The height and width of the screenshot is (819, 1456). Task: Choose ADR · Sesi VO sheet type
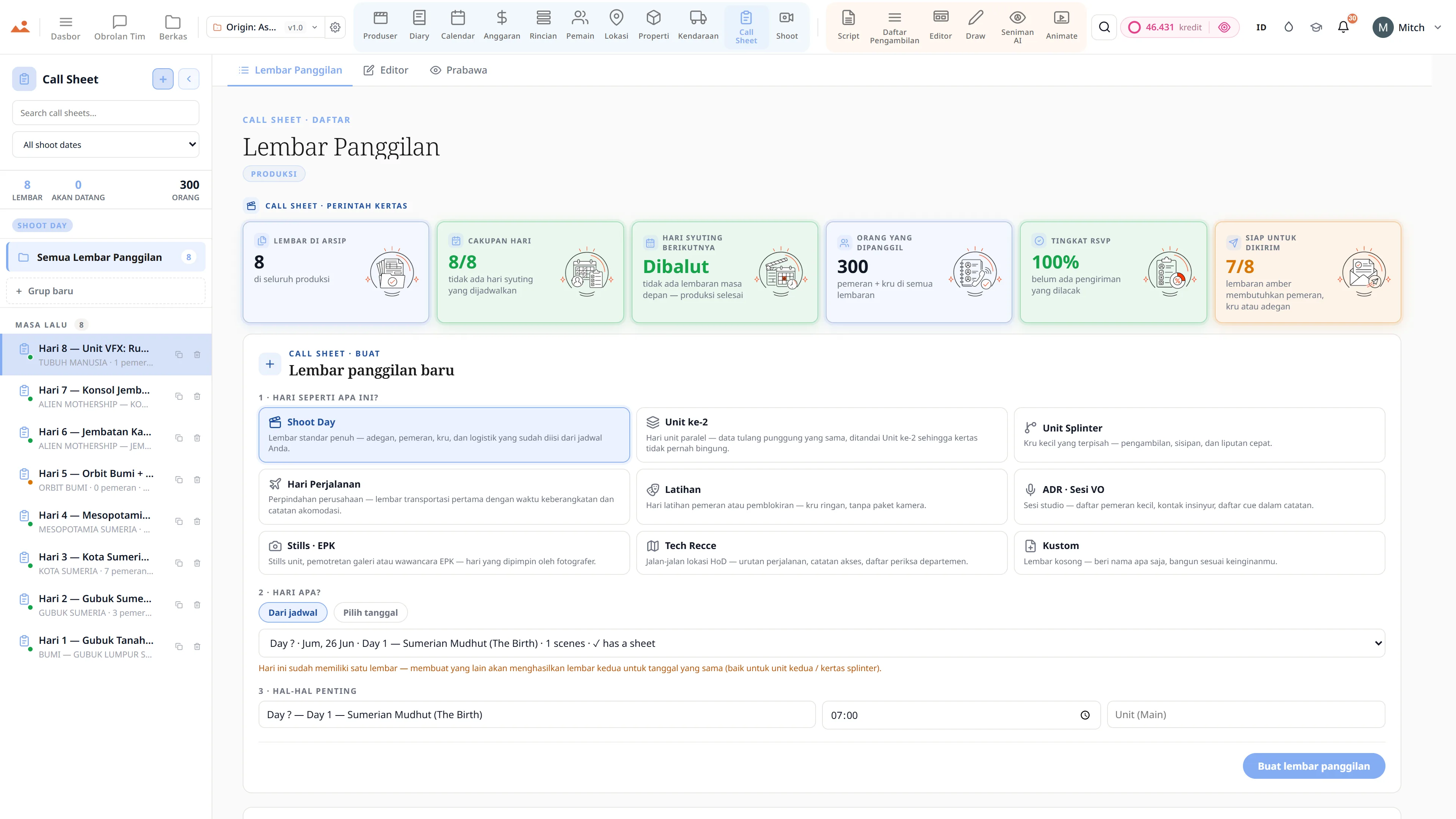tap(1199, 496)
